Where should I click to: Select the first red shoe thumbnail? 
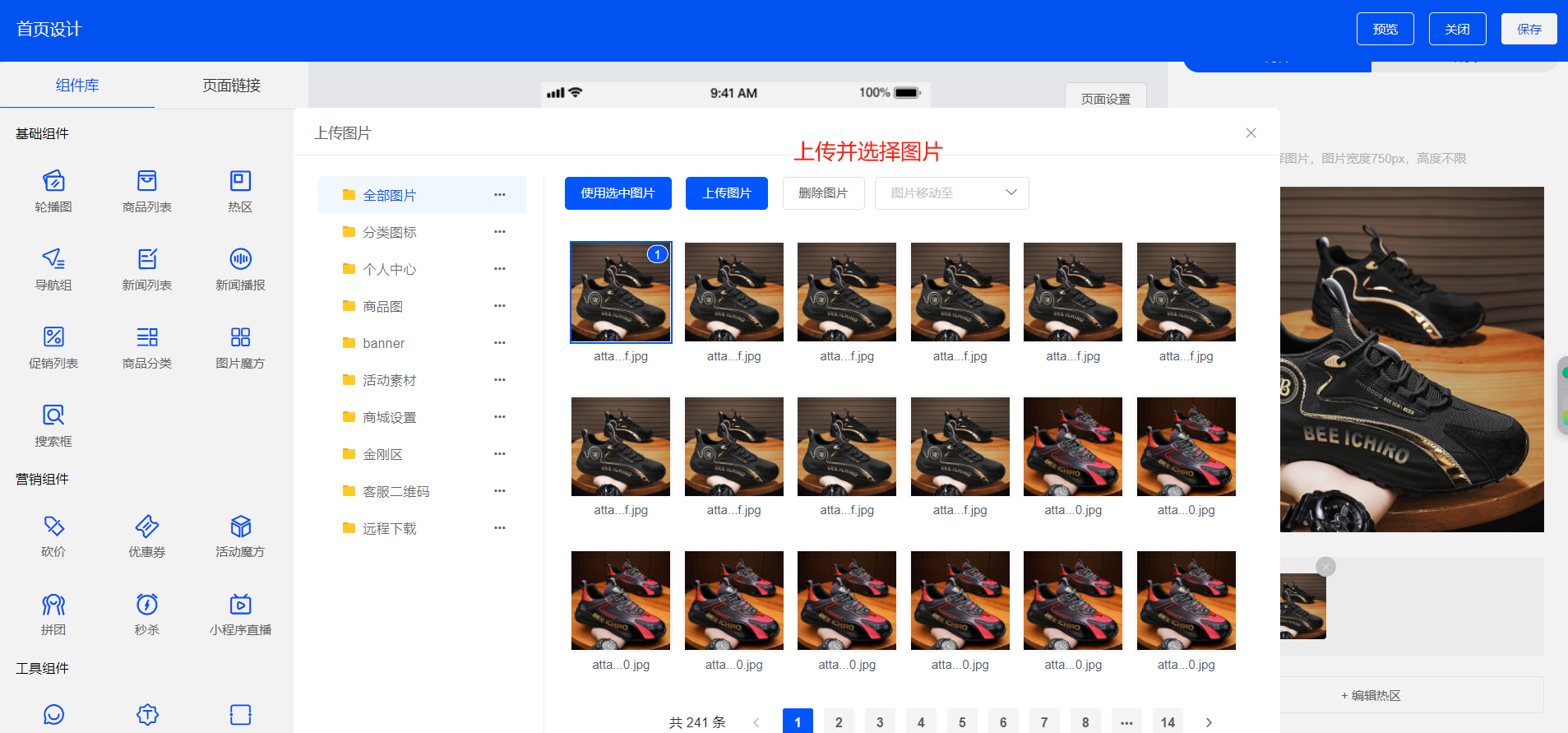click(x=1073, y=447)
